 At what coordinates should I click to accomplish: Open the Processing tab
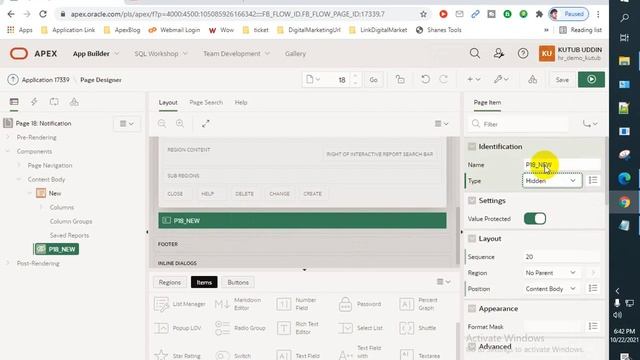tap(54, 102)
